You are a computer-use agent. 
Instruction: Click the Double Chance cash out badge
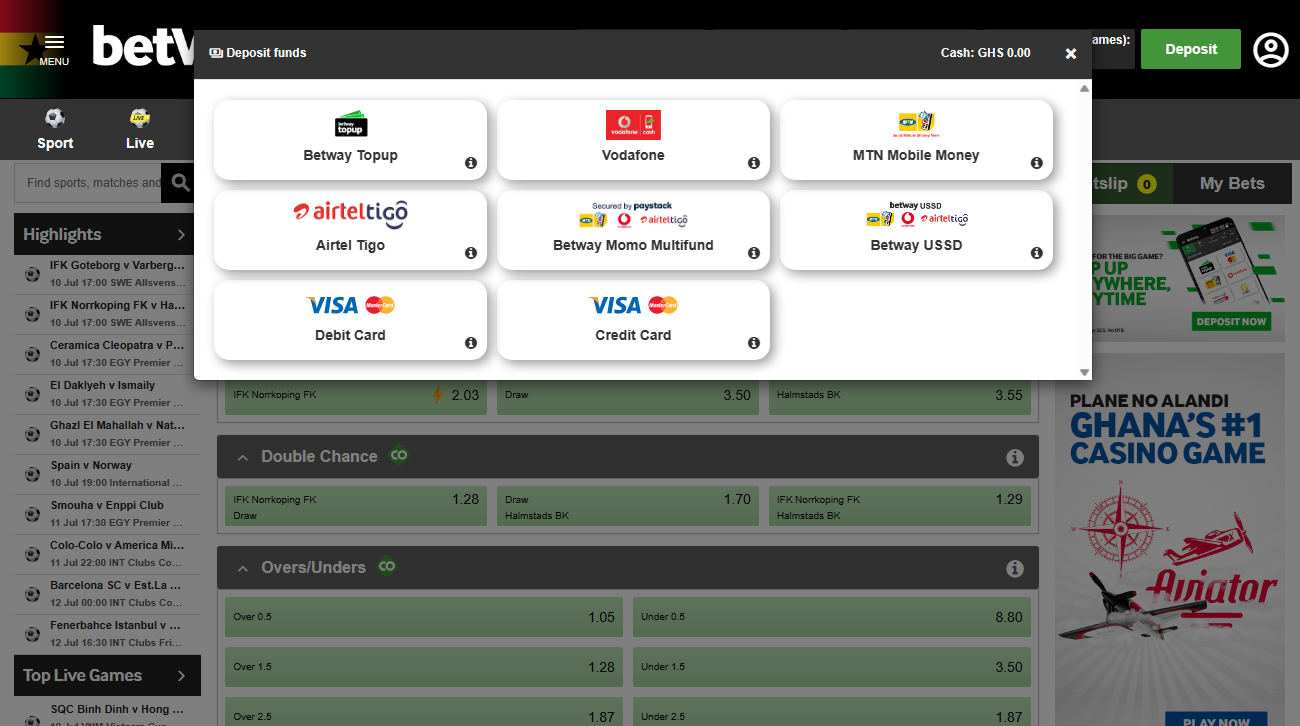tap(399, 455)
